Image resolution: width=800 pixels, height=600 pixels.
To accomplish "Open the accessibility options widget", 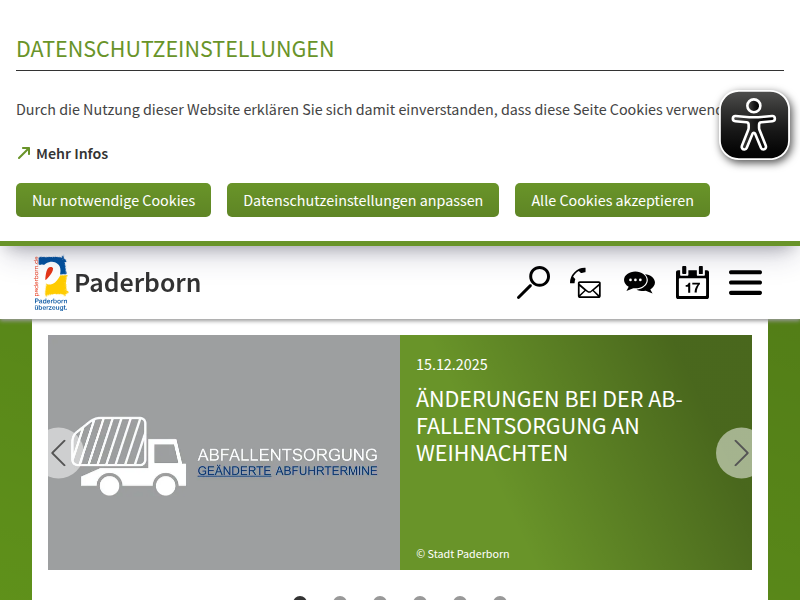I will [x=755, y=126].
